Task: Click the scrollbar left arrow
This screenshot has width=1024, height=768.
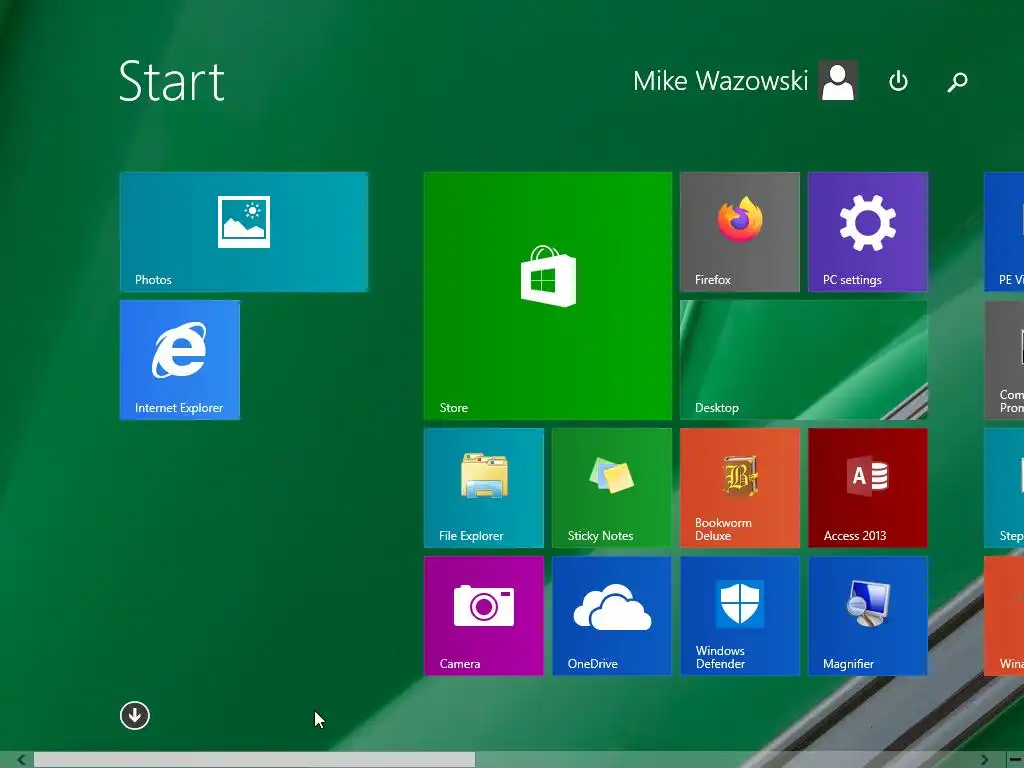Action: [21, 760]
